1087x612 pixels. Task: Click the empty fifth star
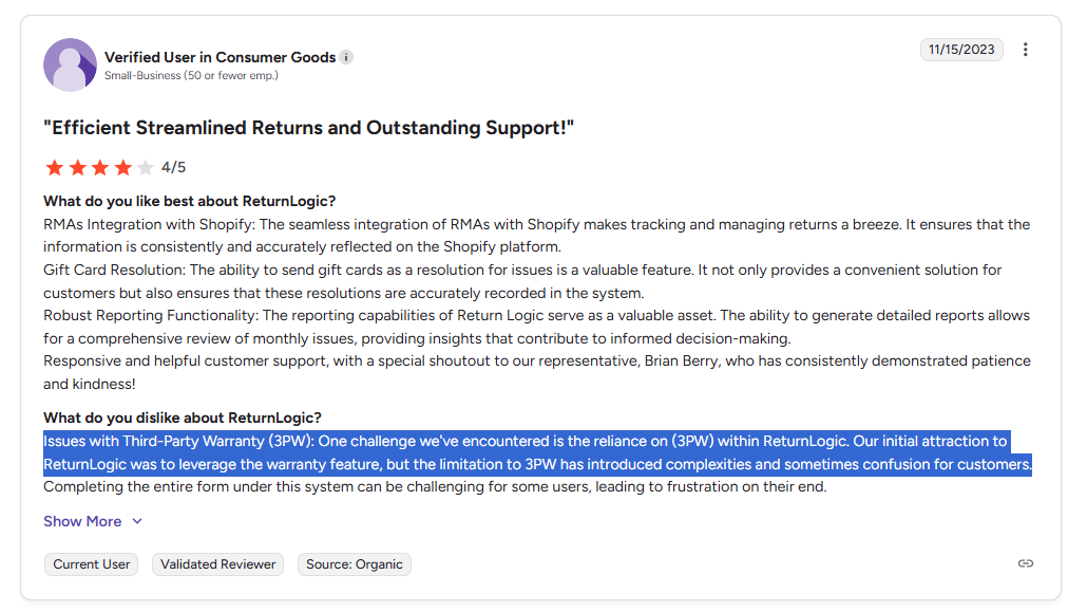click(147, 167)
